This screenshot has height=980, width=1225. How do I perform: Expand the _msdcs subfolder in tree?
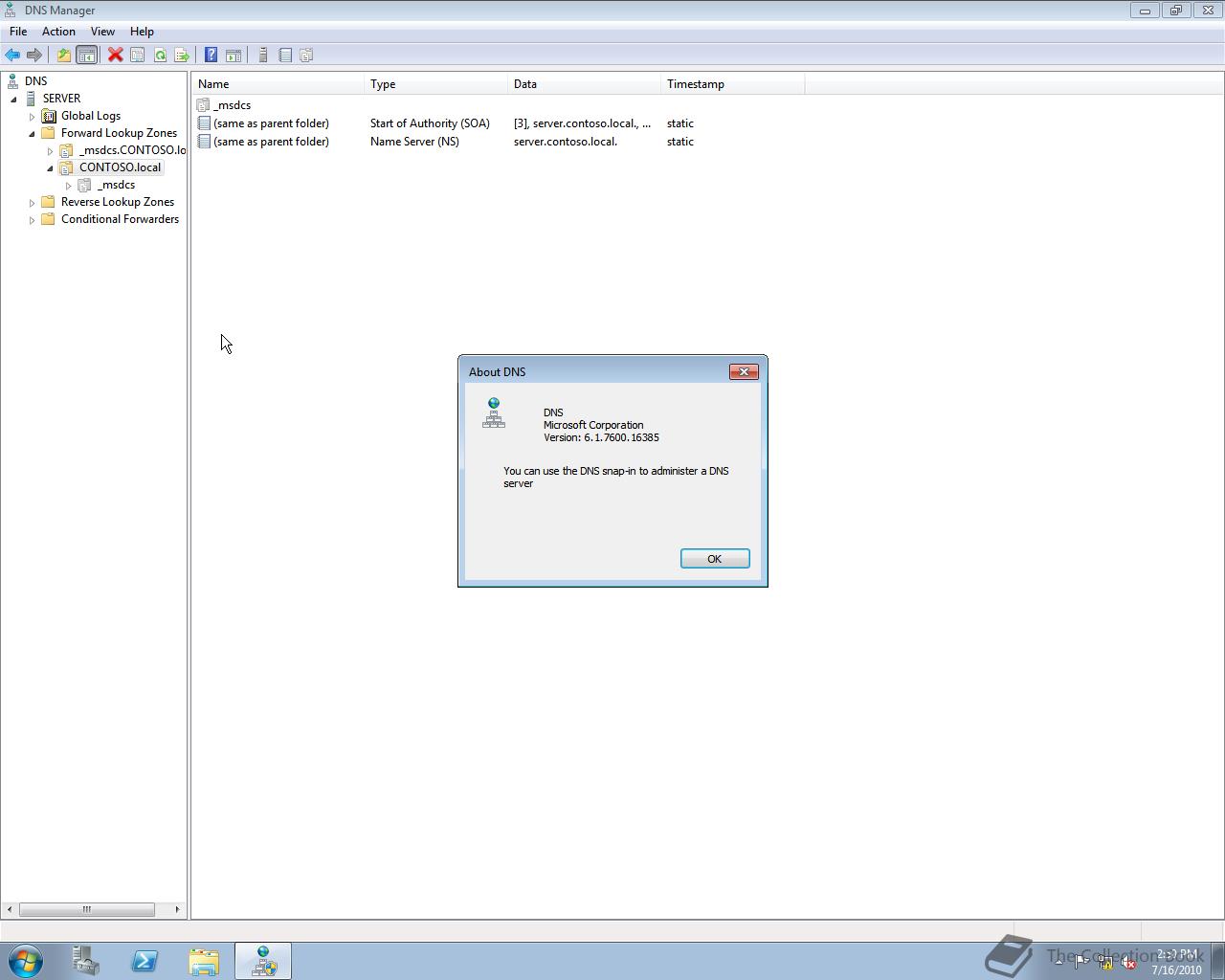click(68, 185)
